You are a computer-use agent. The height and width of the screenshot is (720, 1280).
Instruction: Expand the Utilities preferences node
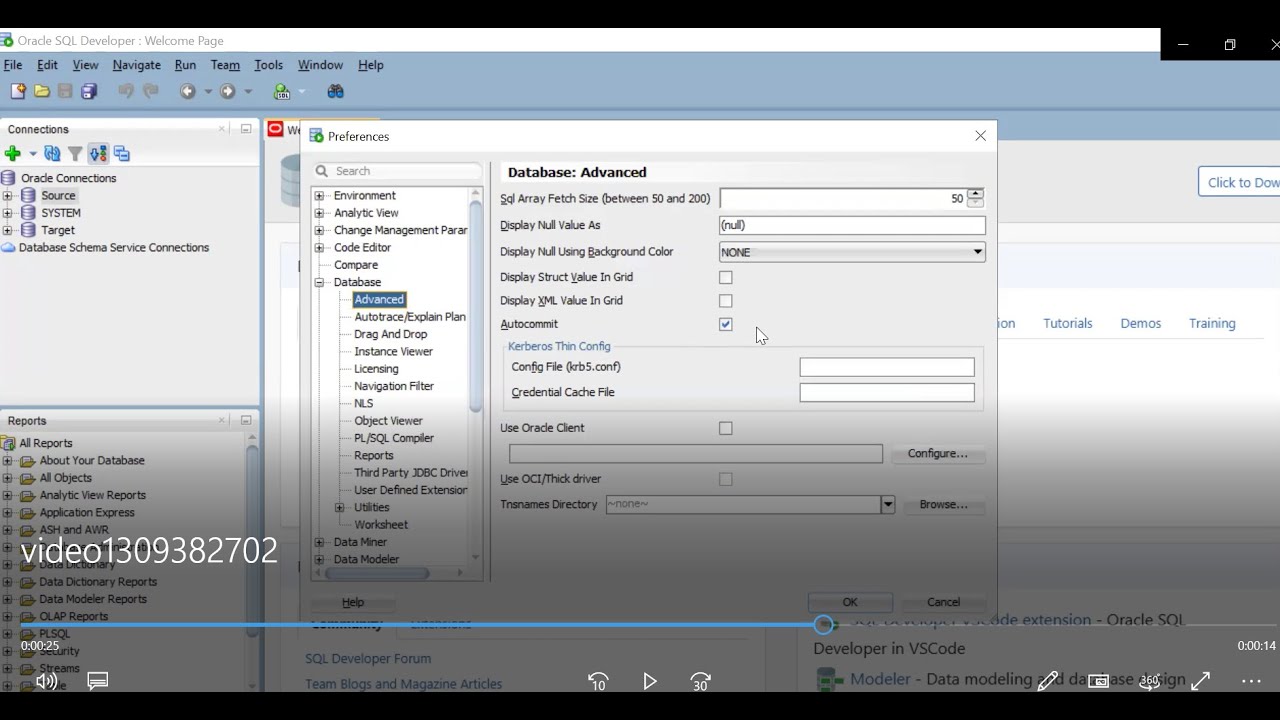click(x=340, y=508)
